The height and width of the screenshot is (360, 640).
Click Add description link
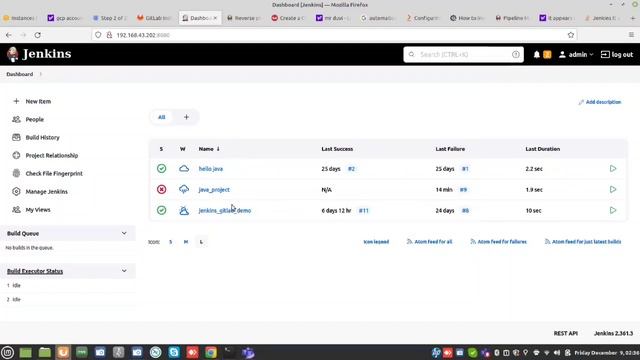click(x=600, y=102)
